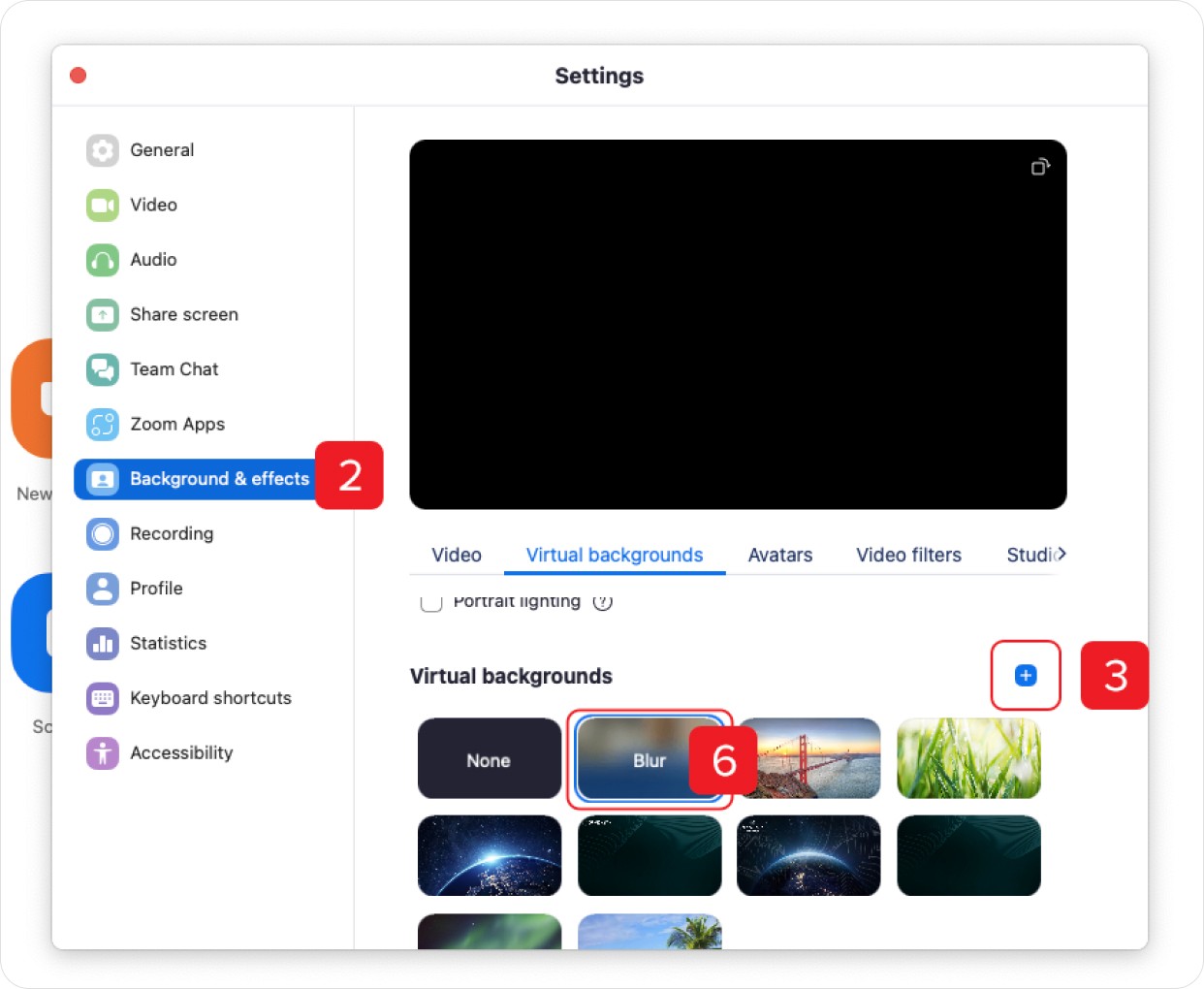1204x989 pixels.
Task: Select the None background option
Action: (490, 758)
